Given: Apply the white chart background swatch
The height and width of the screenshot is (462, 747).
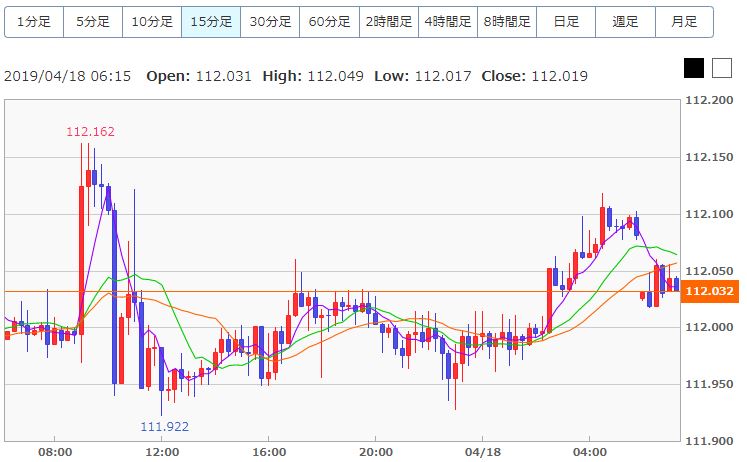Looking at the screenshot, I should 722,68.
